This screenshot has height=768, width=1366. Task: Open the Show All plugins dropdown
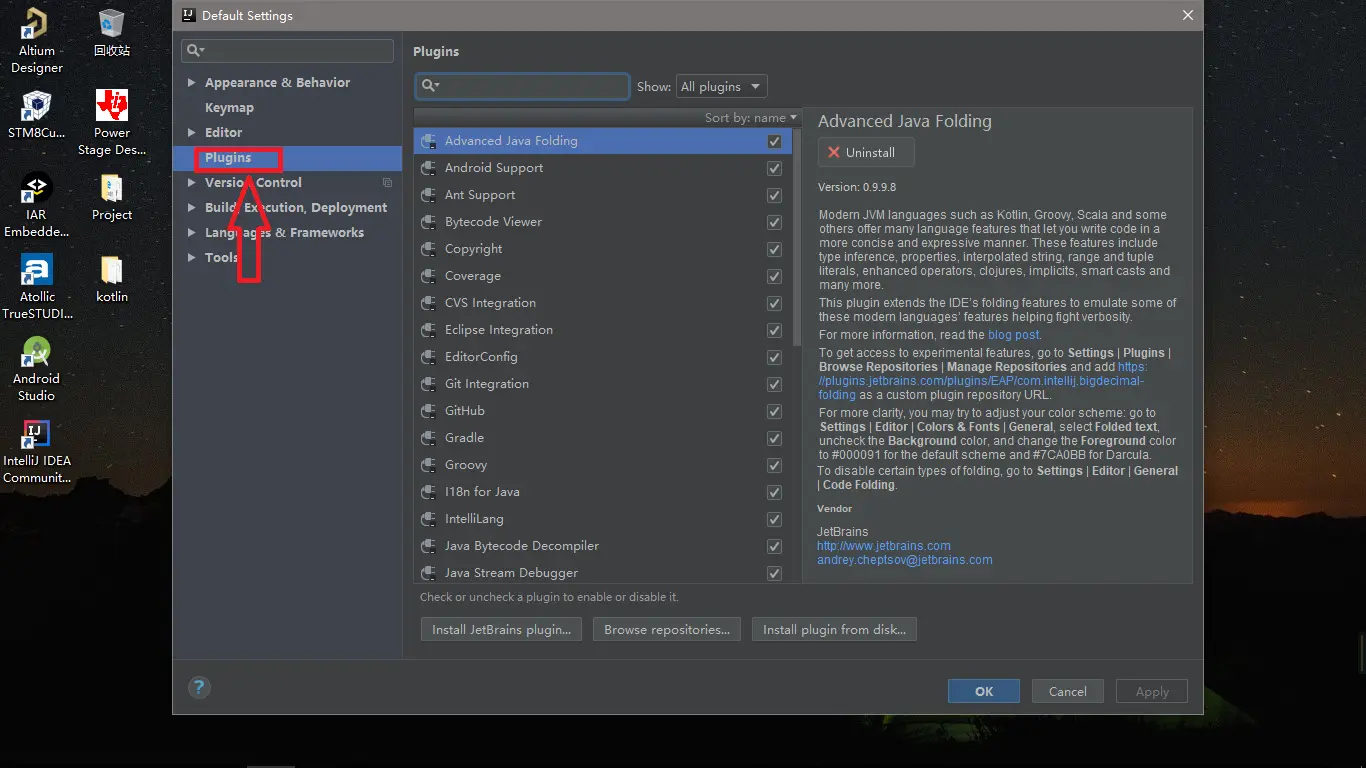tap(722, 87)
